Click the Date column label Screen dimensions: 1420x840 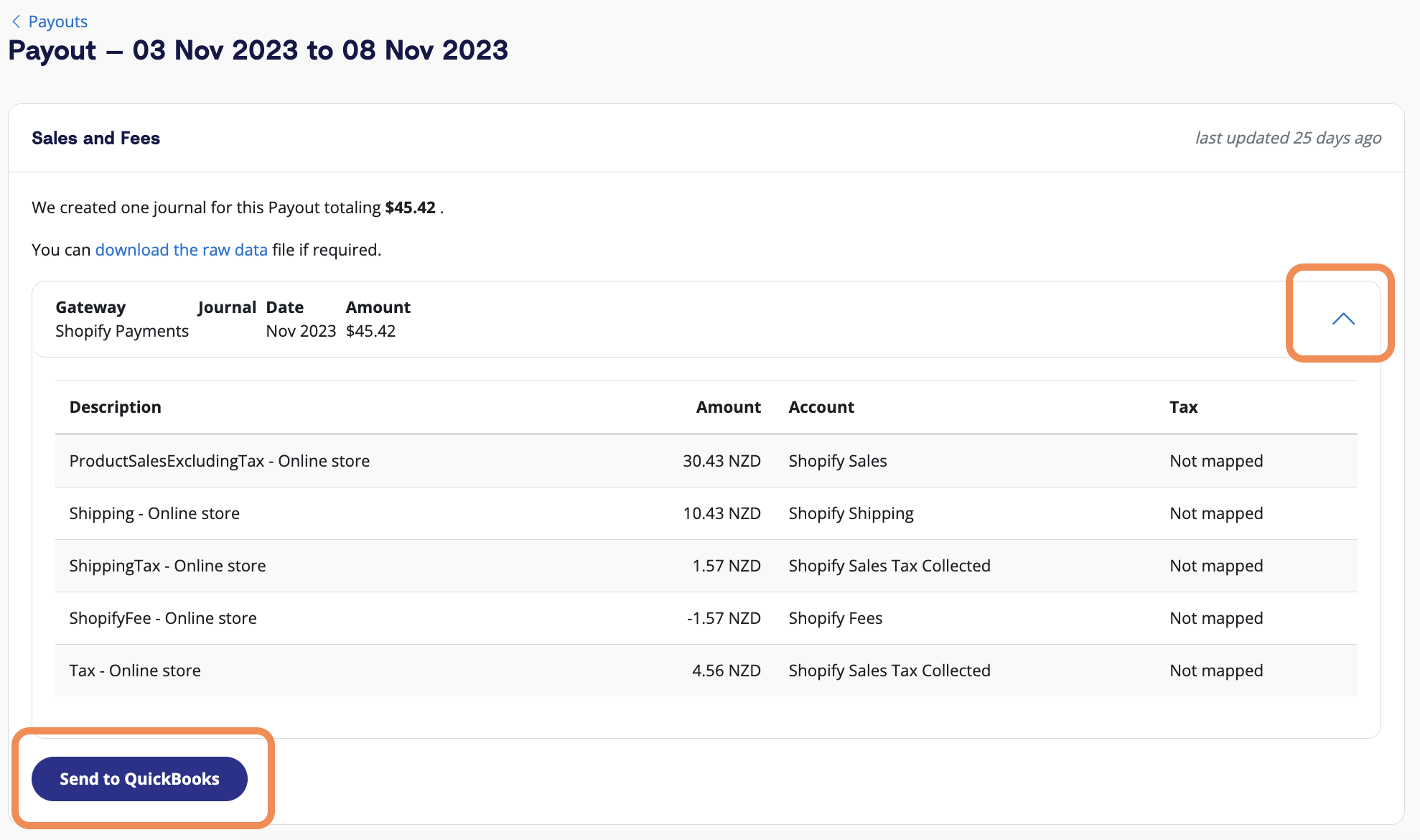pos(285,307)
